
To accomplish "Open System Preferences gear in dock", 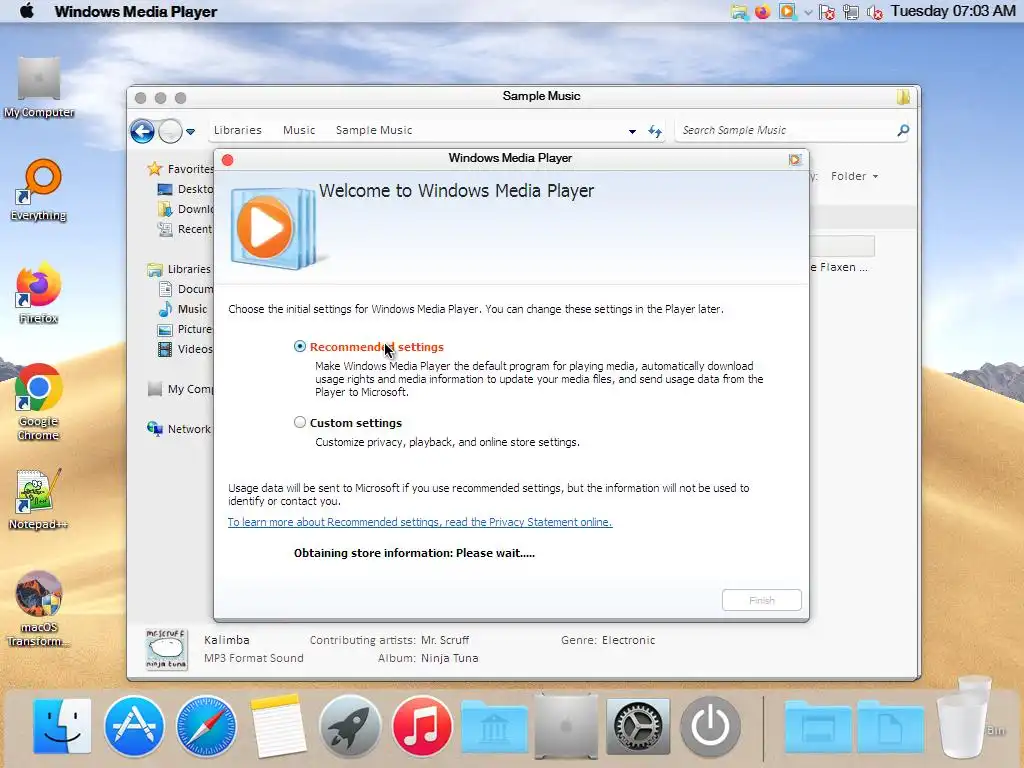I will (x=638, y=726).
